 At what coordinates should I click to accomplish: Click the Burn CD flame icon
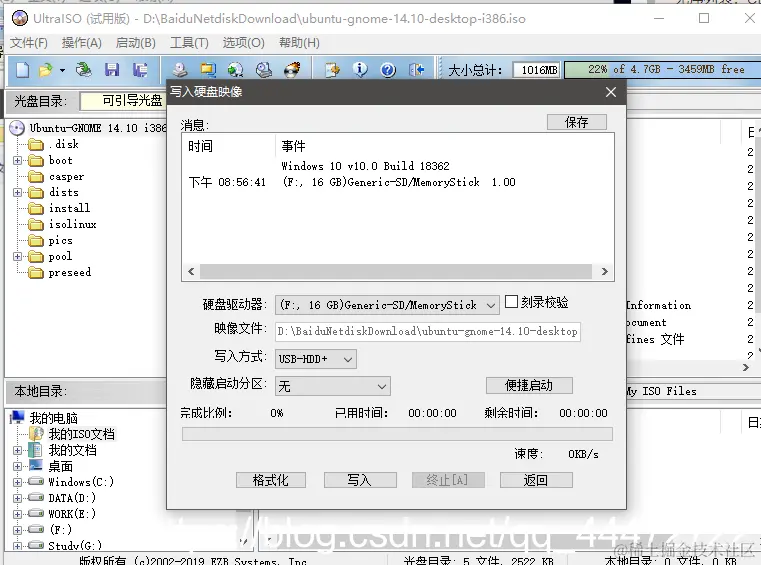pyautogui.click(x=292, y=70)
